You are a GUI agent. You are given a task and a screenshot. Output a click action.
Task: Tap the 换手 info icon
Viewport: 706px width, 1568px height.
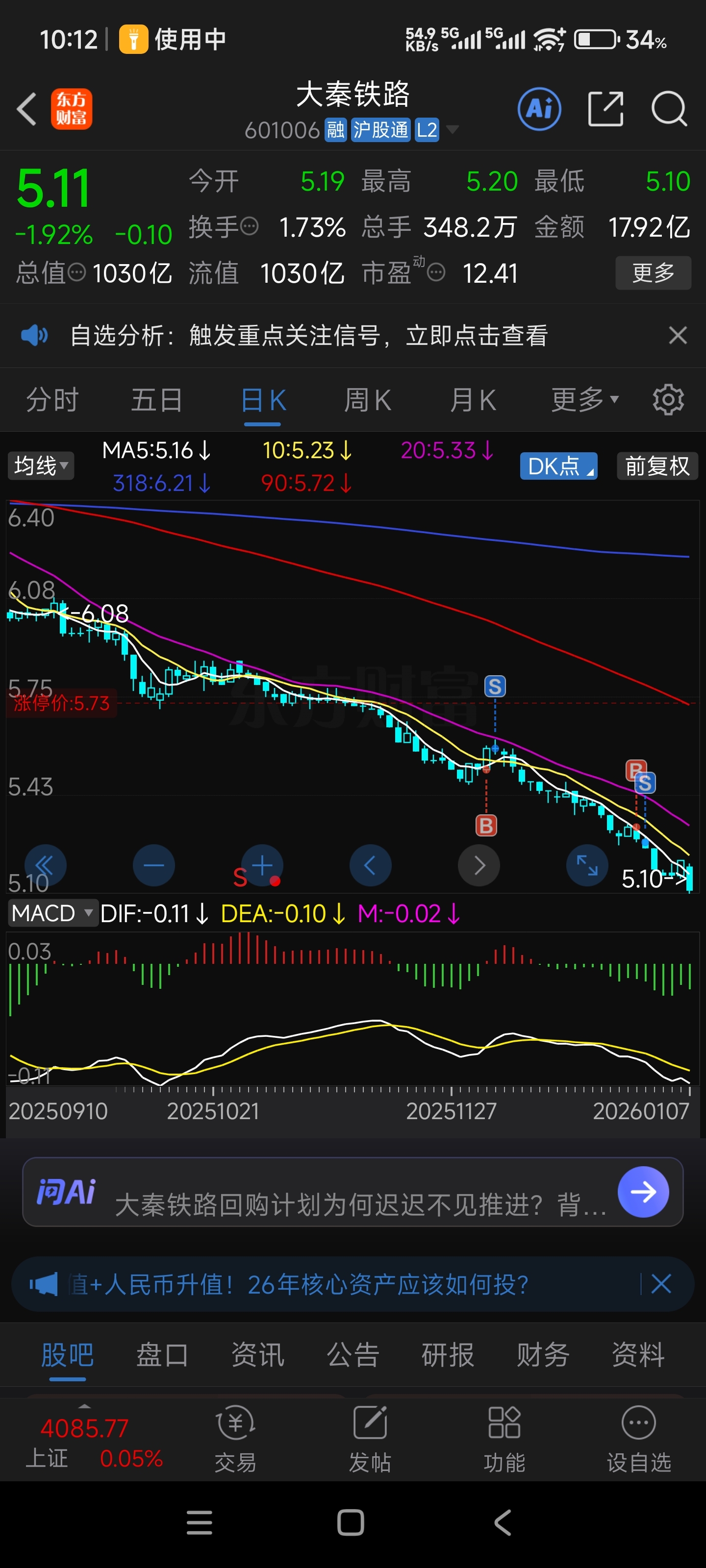click(x=249, y=226)
